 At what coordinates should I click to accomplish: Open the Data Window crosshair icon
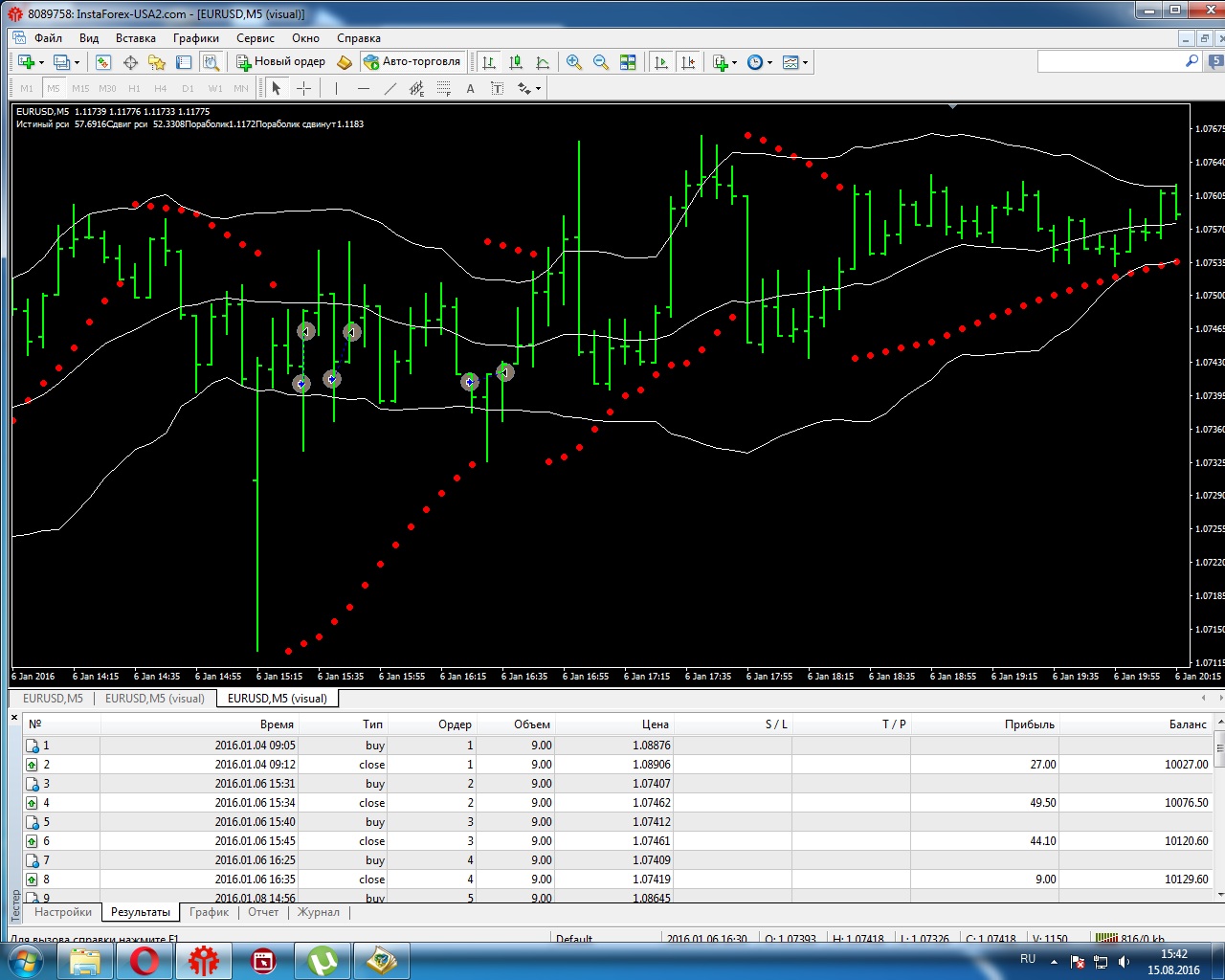pos(130,62)
